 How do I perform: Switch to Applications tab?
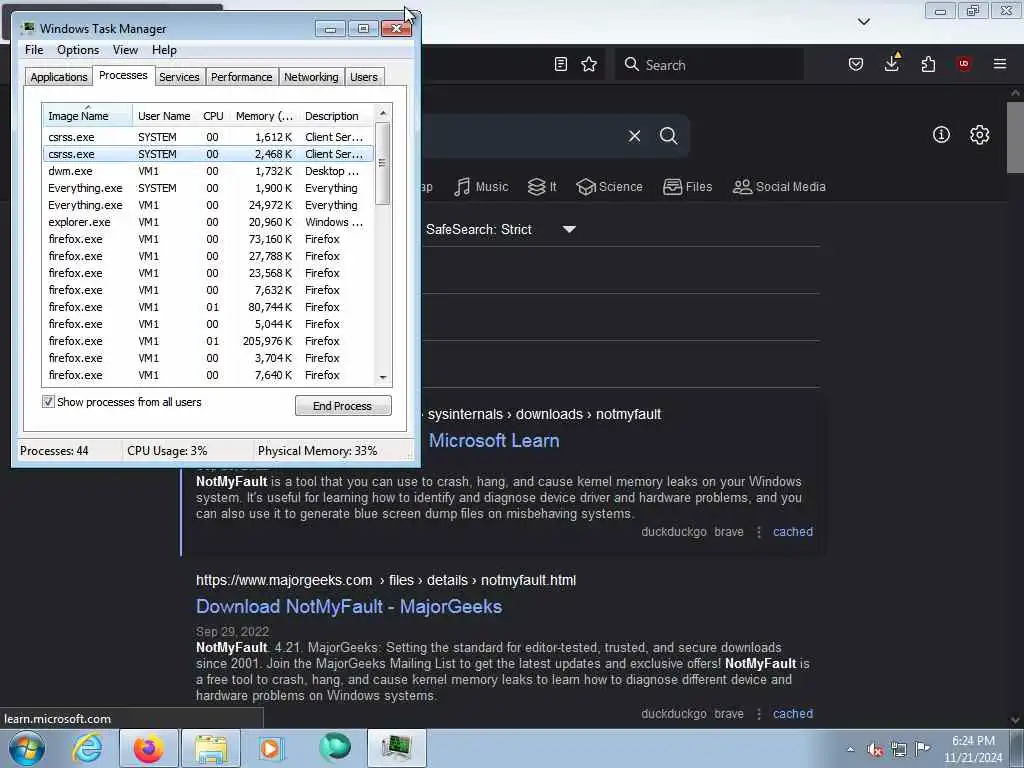pos(59,77)
